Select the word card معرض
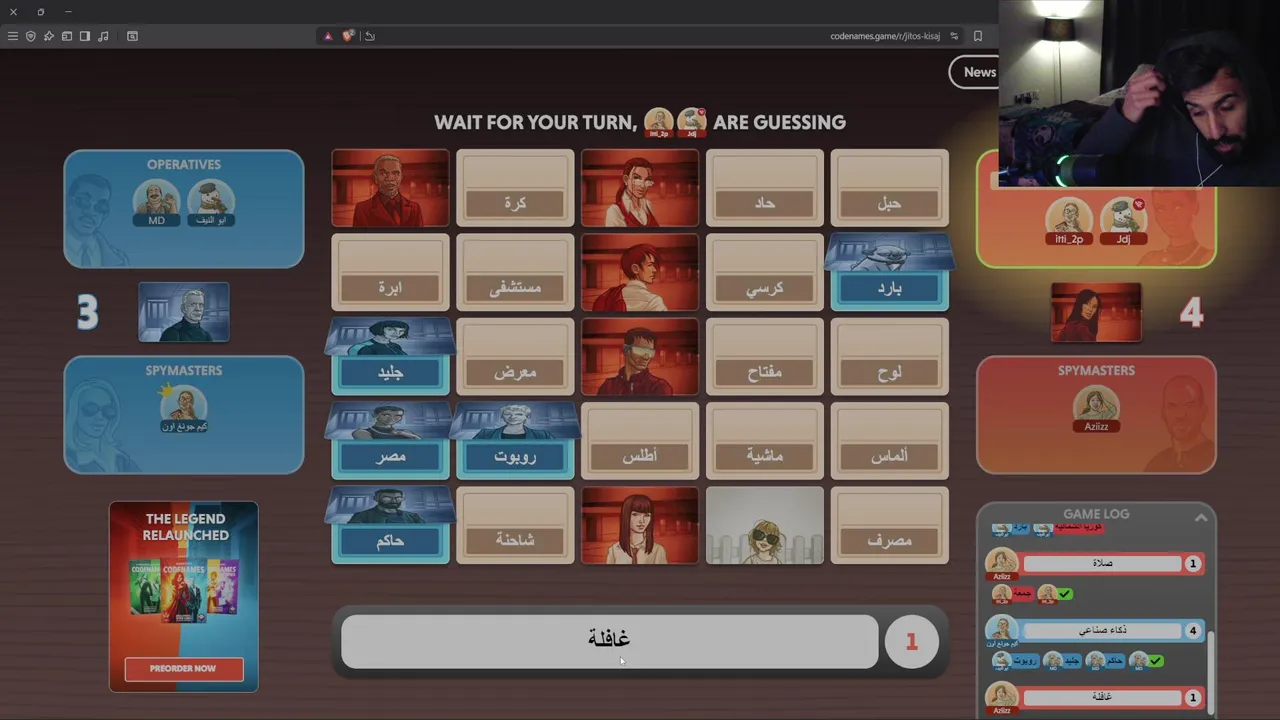 click(x=515, y=357)
